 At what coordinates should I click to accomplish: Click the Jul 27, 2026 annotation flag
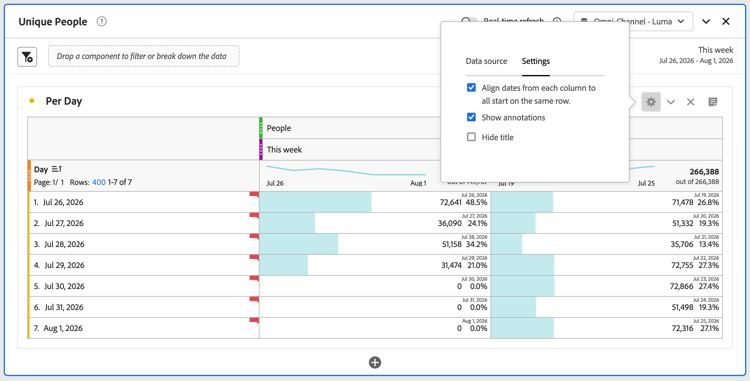click(254, 216)
